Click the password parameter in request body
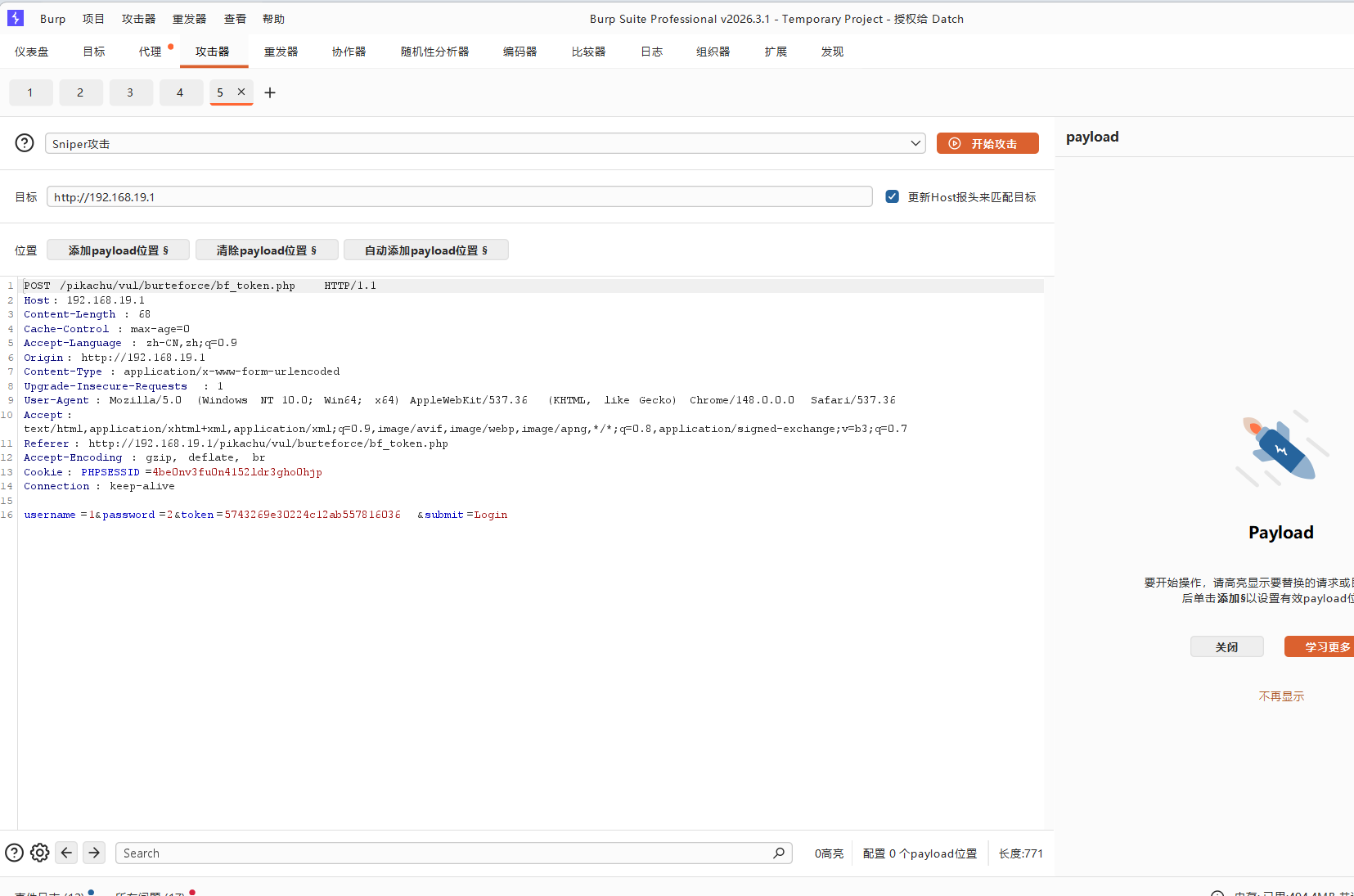1354x896 pixels. (x=128, y=515)
